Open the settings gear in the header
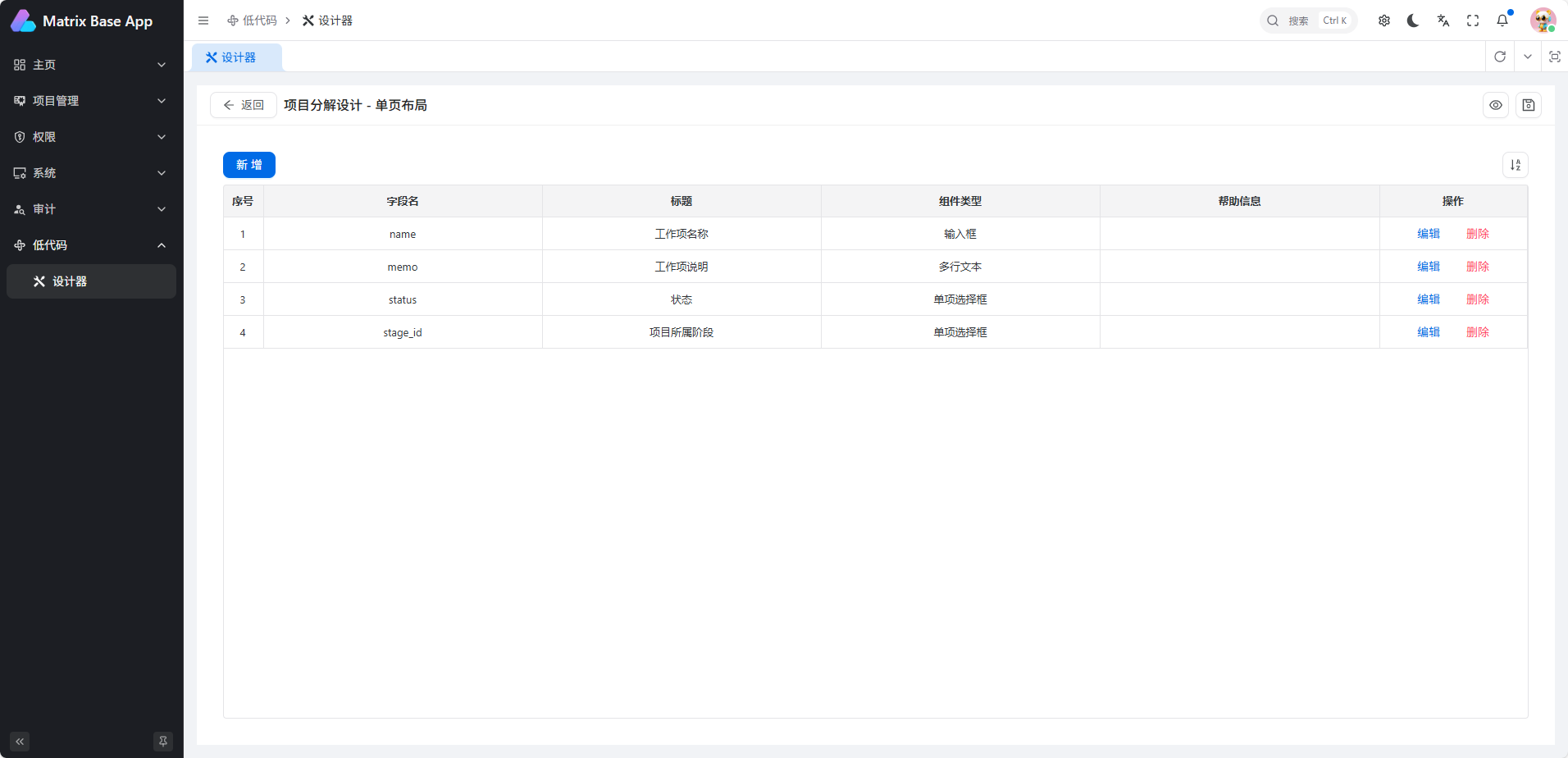Screen dimensions: 1568x758 tap(1383, 21)
